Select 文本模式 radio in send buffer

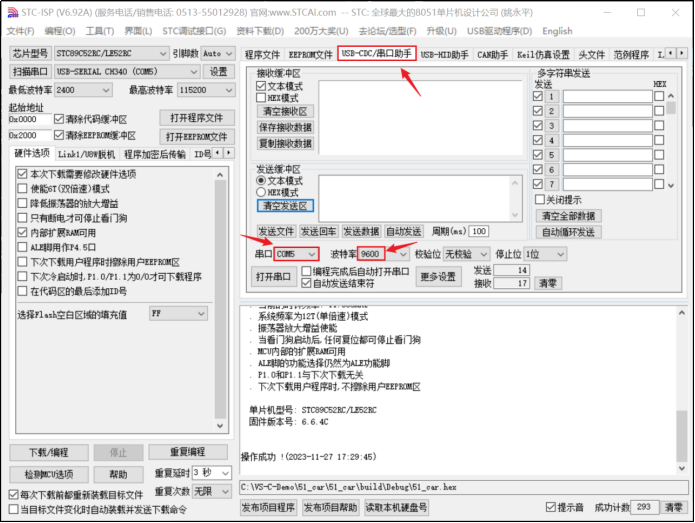(x=261, y=180)
